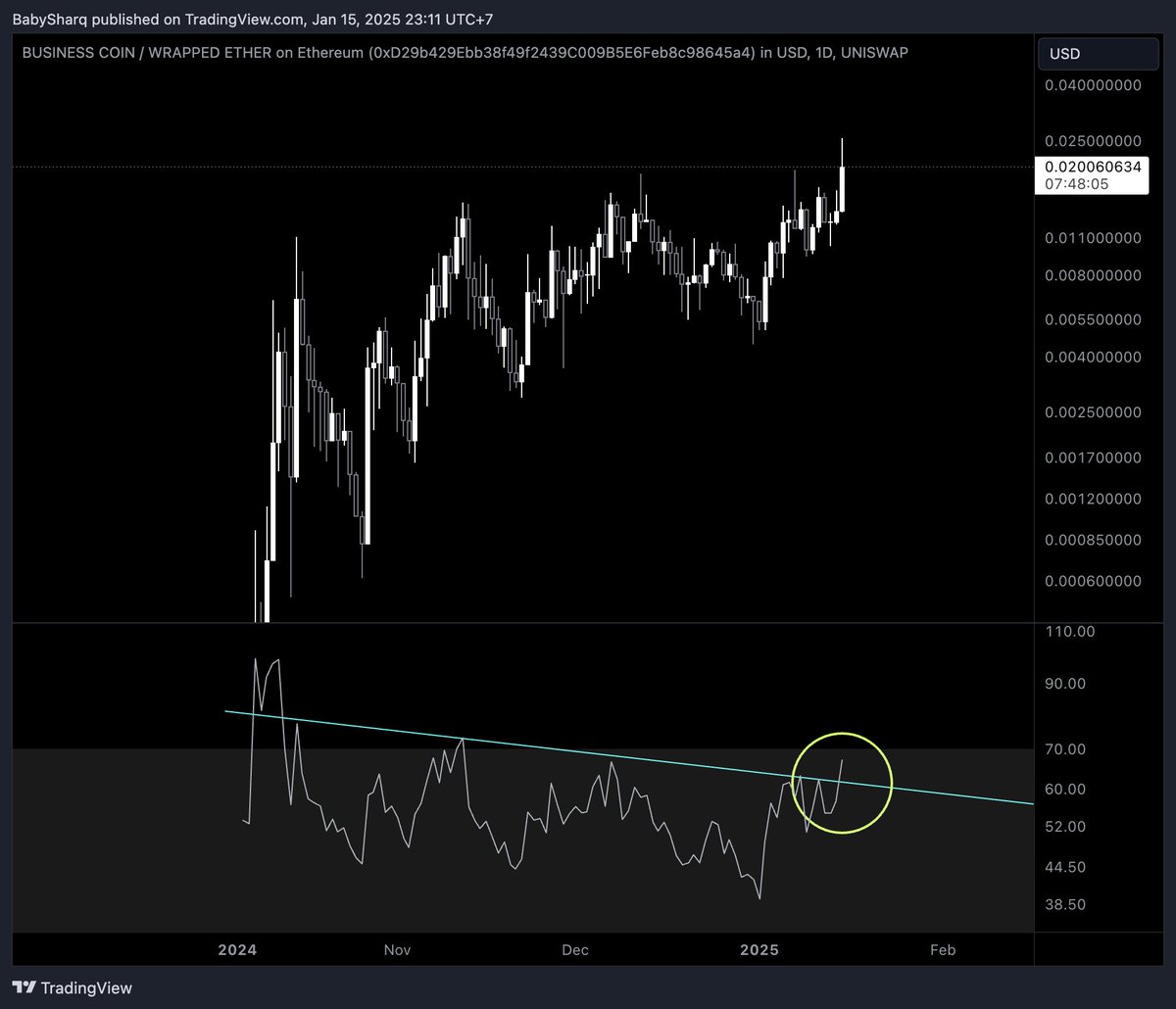This screenshot has height=1009, width=1176.
Task: Click the 2025 label on time axis
Action: pos(759,949)
